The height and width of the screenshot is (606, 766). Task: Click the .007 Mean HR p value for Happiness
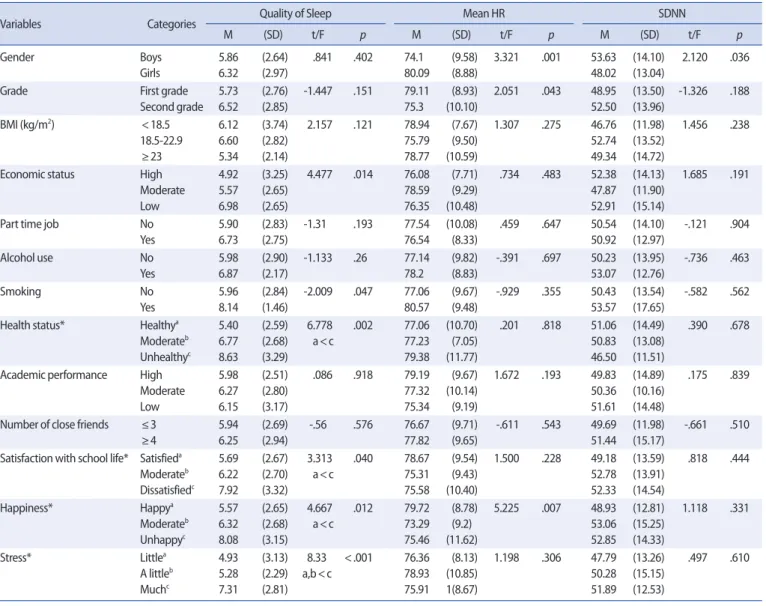(x=551, y=508)
